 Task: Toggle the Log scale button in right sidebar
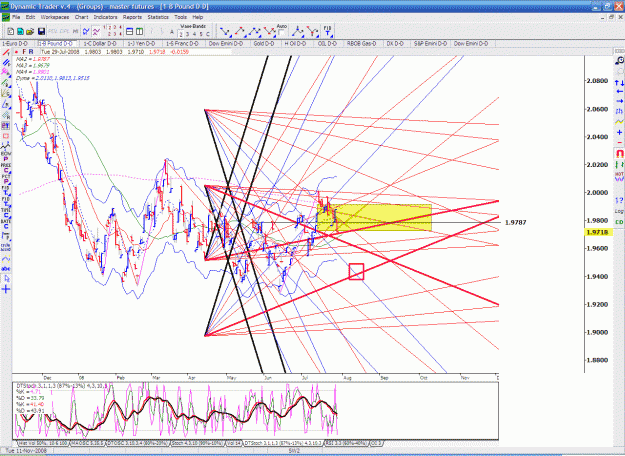click(619, 211)
